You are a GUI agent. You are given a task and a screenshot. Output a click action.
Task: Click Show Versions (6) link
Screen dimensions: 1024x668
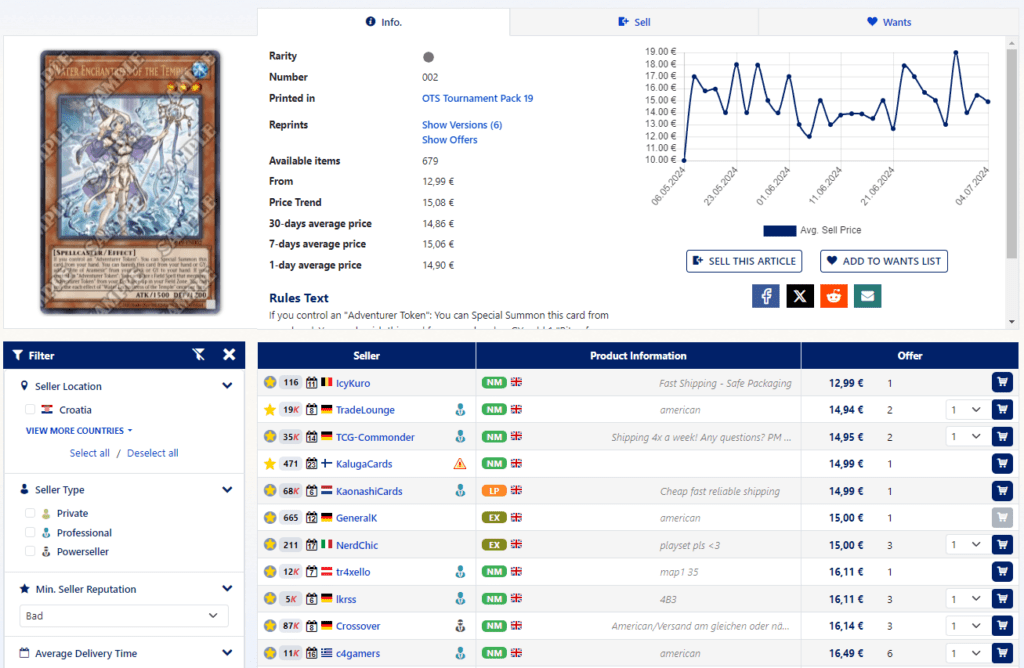(462, 125)
